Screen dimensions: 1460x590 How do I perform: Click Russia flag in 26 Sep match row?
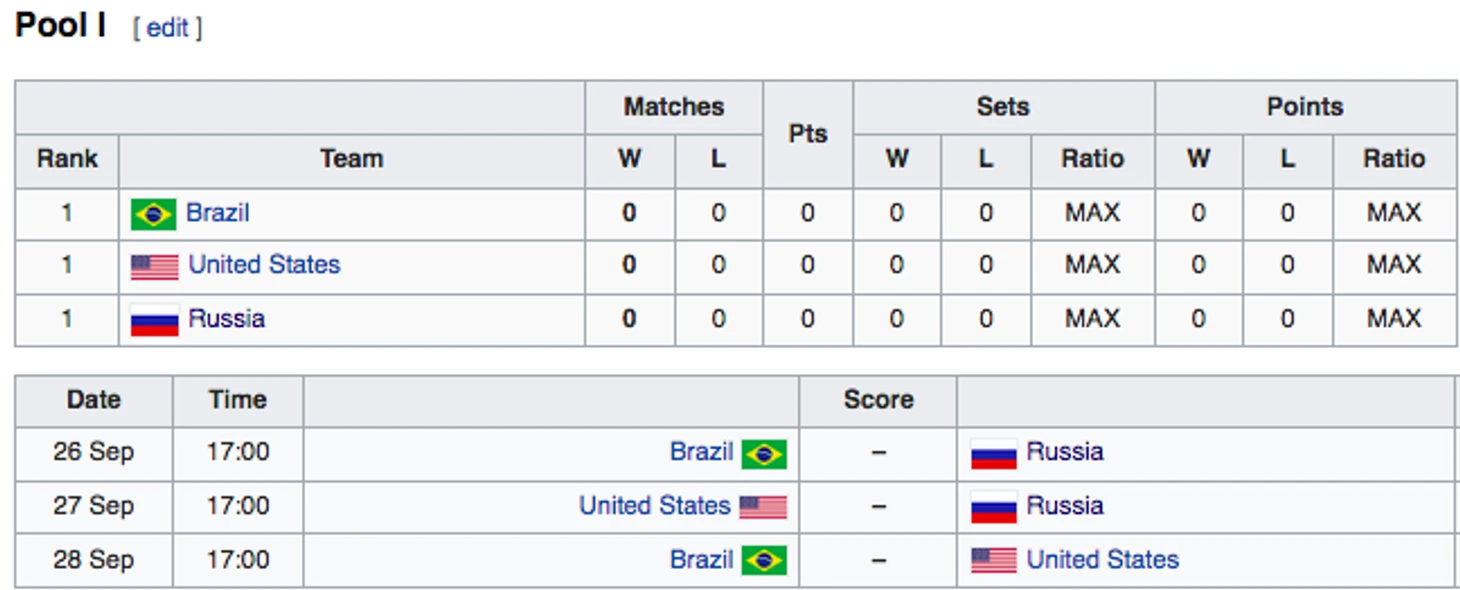click(994, 454)
